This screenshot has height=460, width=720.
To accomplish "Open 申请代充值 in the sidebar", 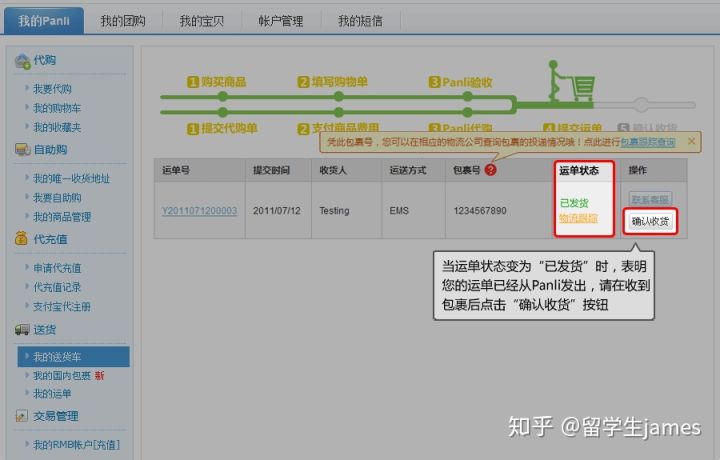I will tap(57, 268).
